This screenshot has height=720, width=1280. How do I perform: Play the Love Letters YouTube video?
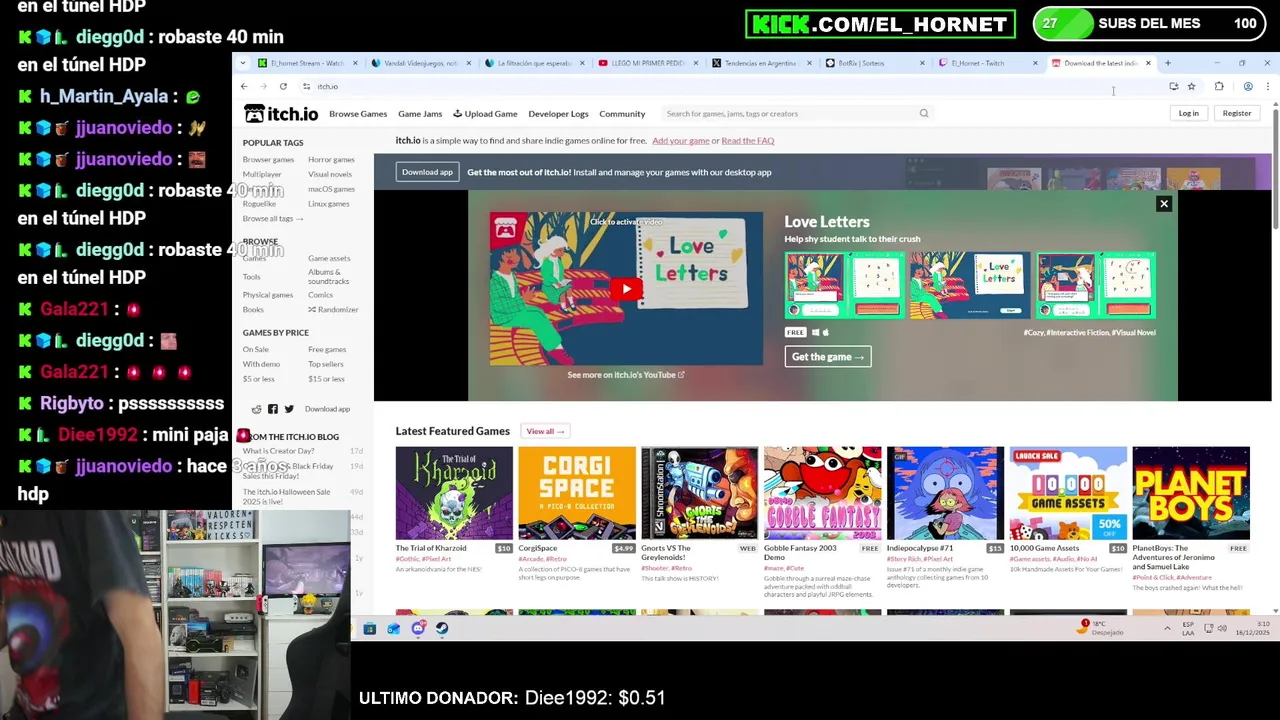626,290
